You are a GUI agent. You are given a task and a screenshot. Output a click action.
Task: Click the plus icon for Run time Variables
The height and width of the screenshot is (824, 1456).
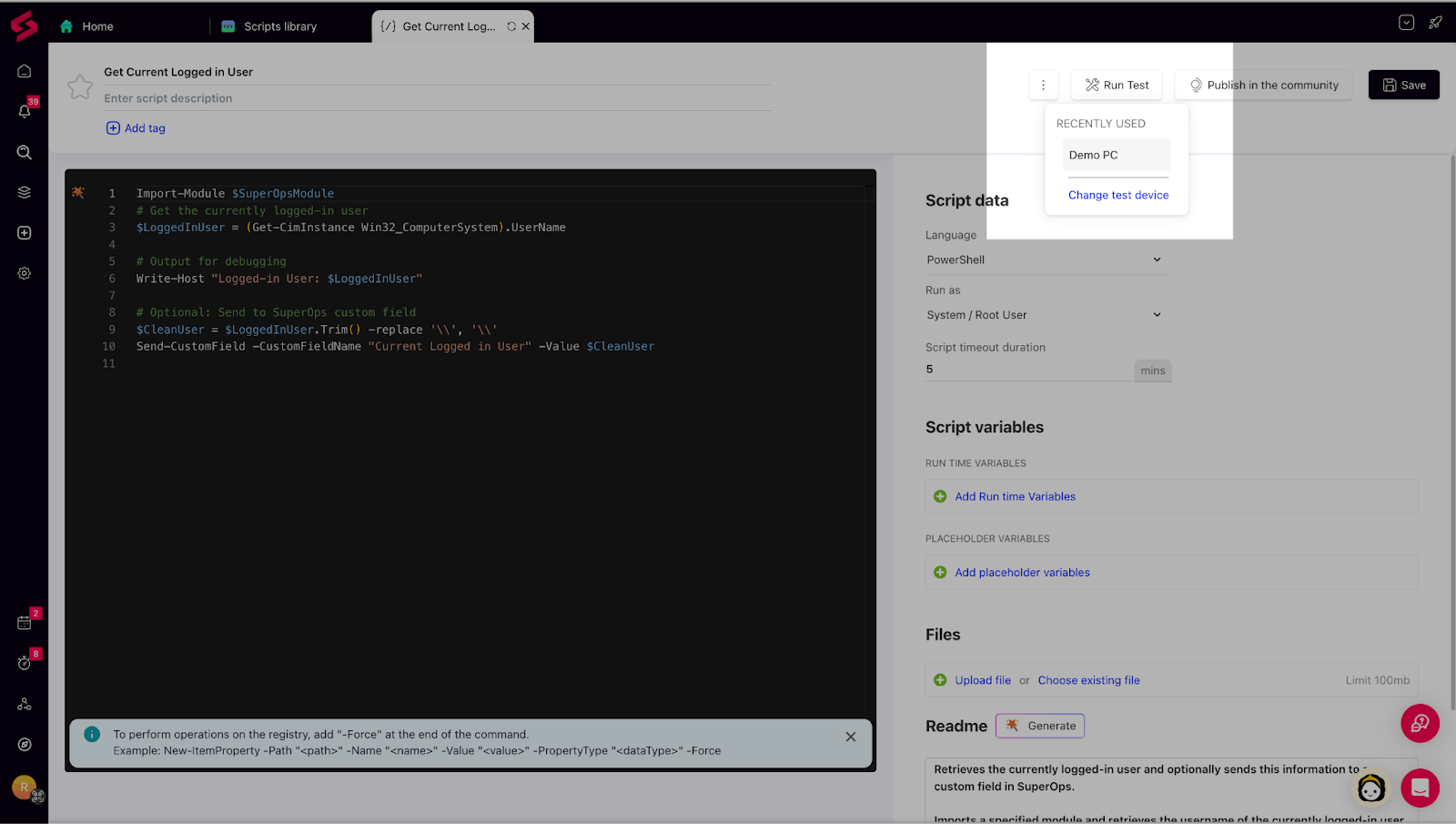(x=940, y=496)
